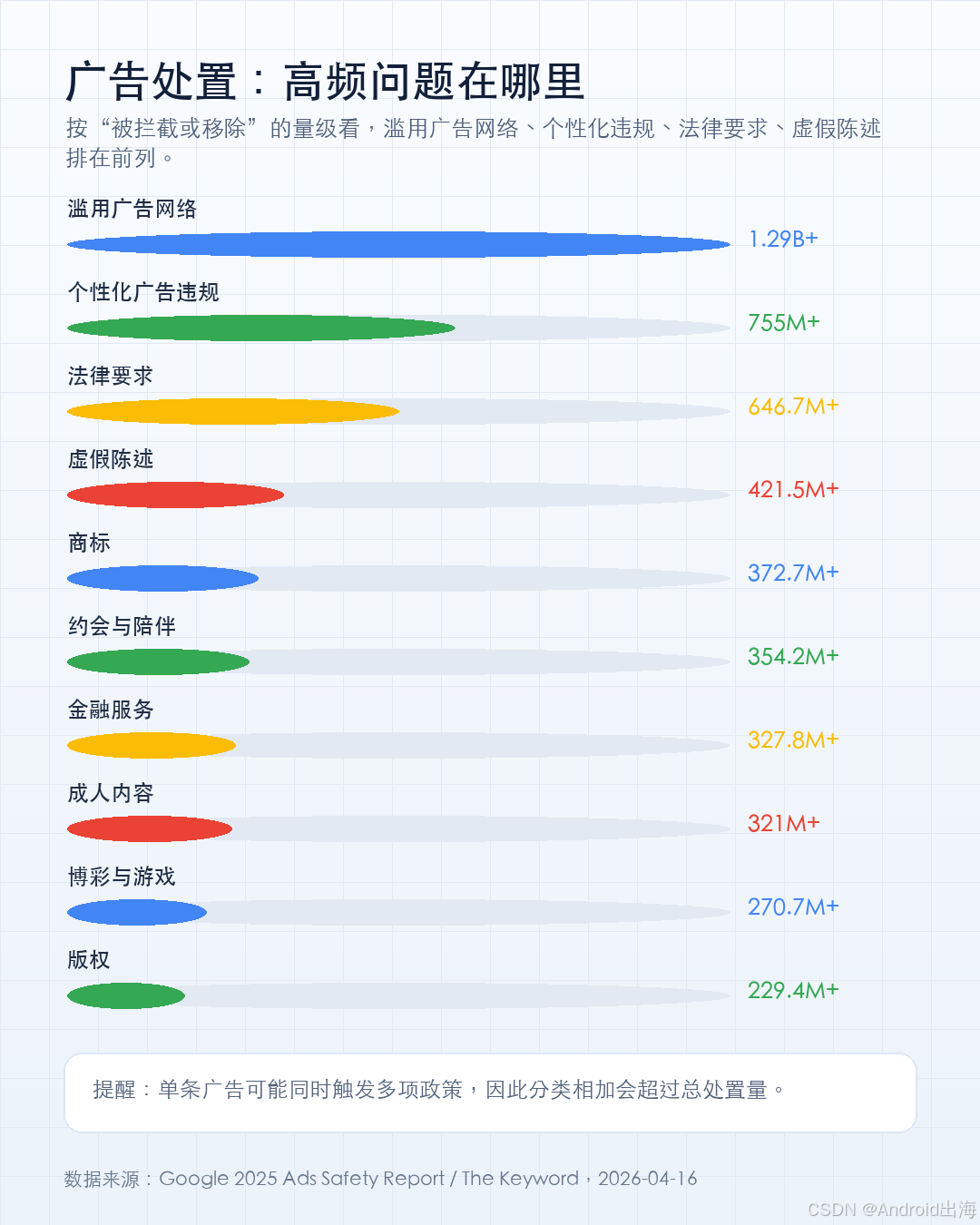Screen dimensions: 980x1225
Task: Select the 1.29B+ value label
Action: (x=783, y=239)
